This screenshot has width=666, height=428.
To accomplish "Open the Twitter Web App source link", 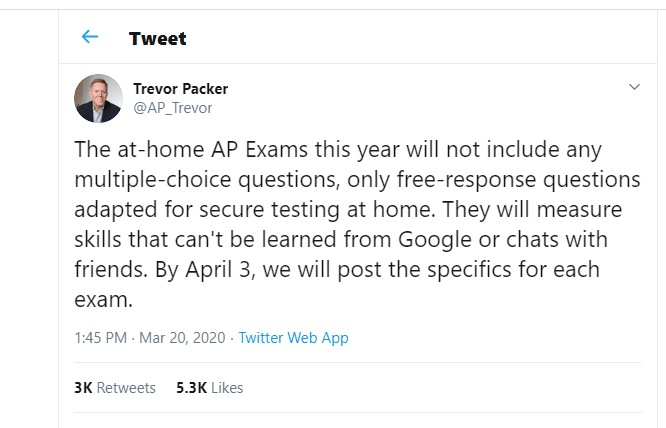I will point(293,338).
